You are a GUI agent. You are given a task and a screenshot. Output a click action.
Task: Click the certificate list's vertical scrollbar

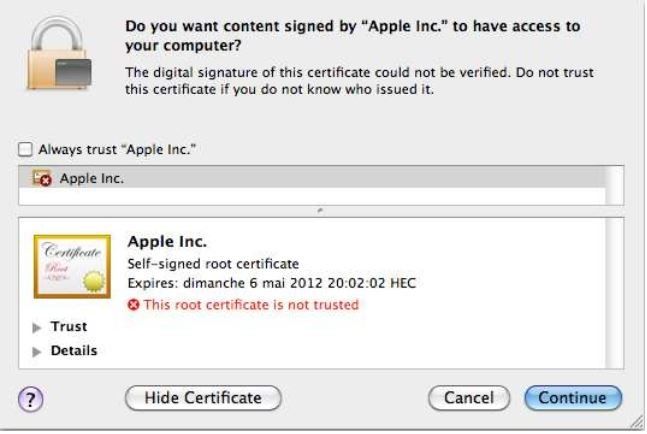[x=615, y=186]
